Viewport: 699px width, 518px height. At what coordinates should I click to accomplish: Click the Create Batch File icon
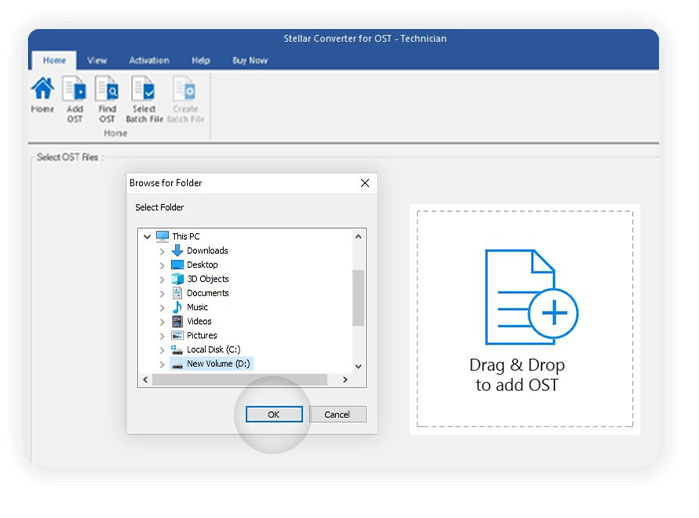tap(185, 88)
